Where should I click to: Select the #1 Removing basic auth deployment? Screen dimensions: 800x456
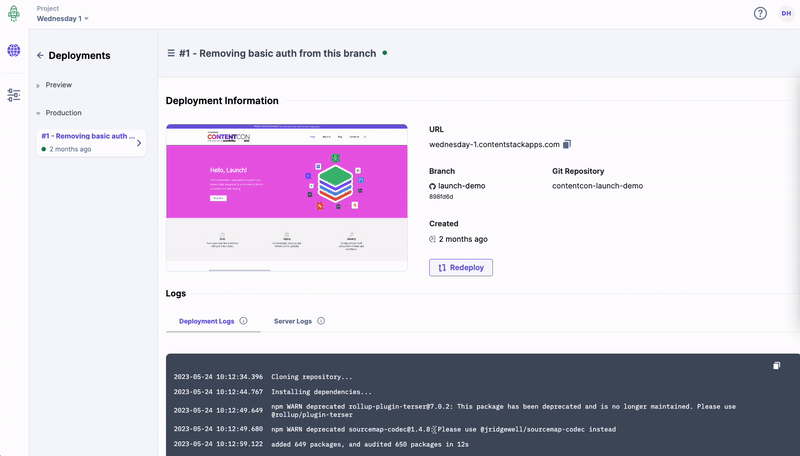click(90, 142)
